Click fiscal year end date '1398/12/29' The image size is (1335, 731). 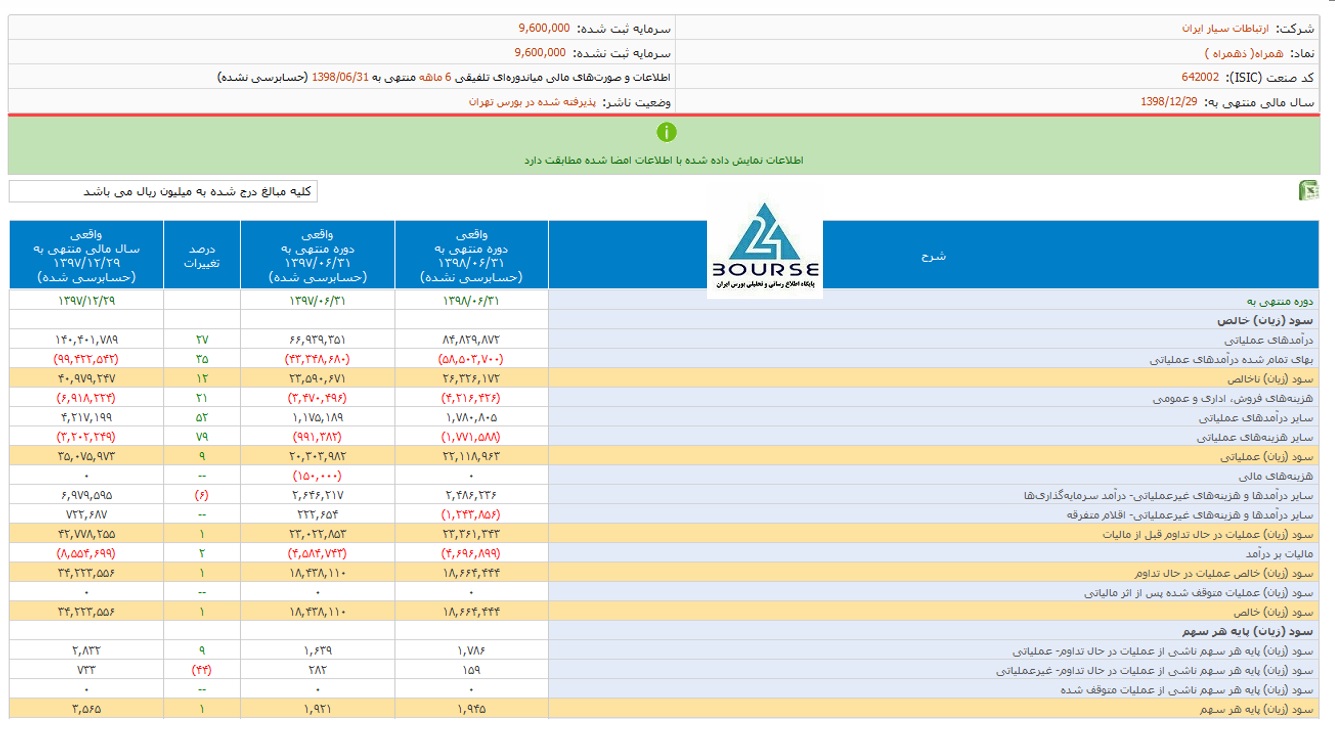click(x=1168, y=102)
